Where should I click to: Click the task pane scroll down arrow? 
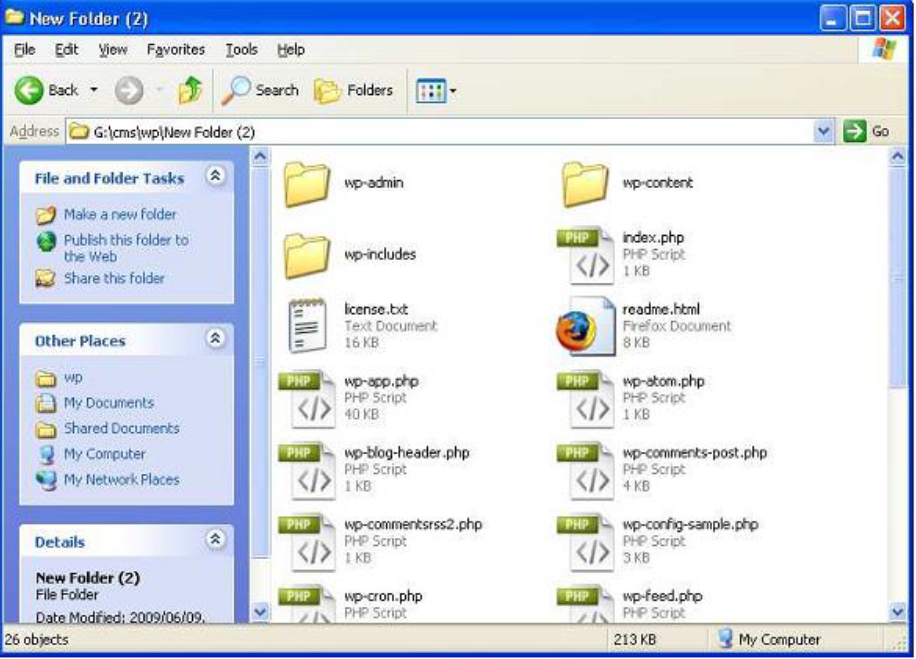point(260,612)
